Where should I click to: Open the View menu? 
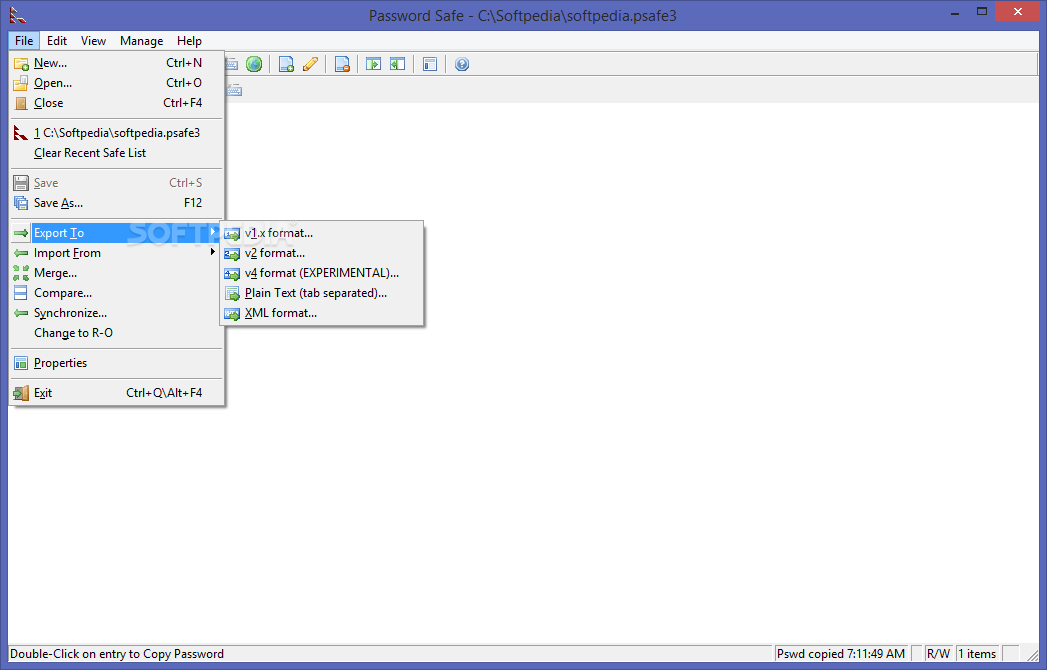point(93,41)
